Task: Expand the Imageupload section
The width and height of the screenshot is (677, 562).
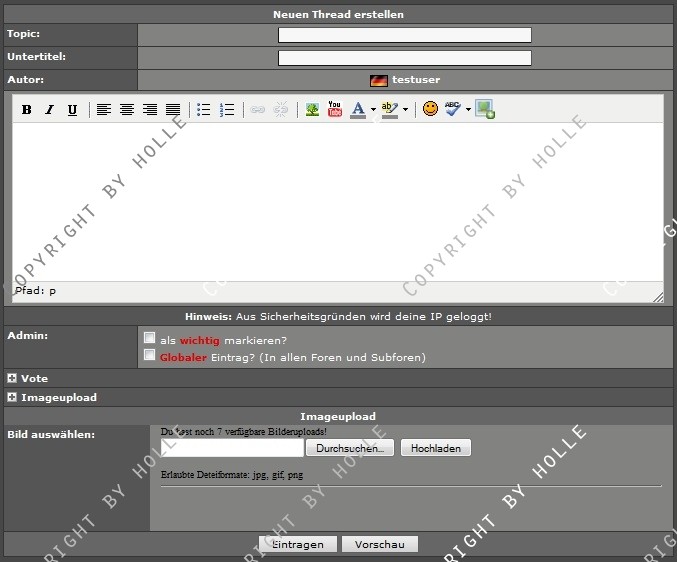Action: pos(12,397)
